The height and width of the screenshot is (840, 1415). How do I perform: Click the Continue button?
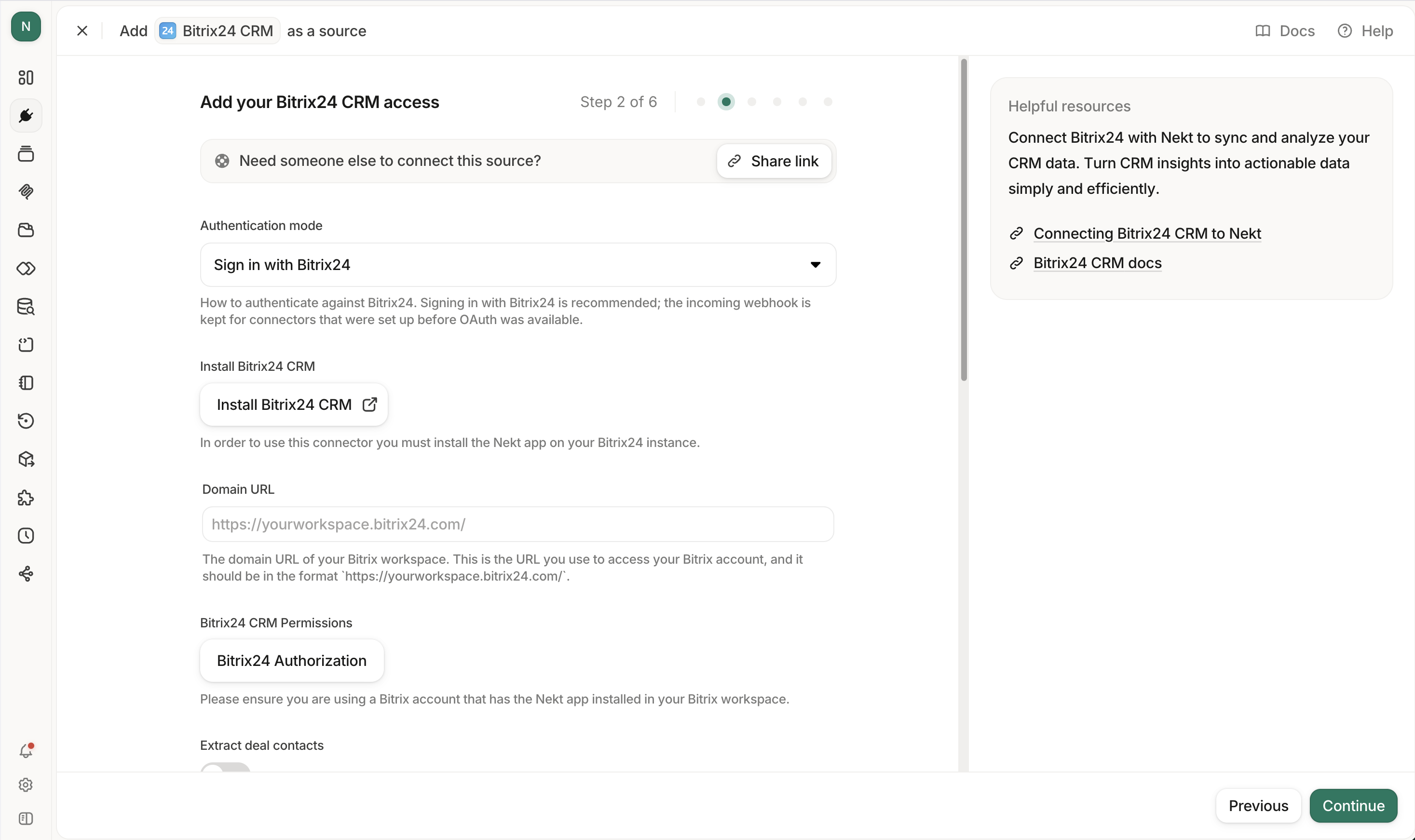[1353, 805]
